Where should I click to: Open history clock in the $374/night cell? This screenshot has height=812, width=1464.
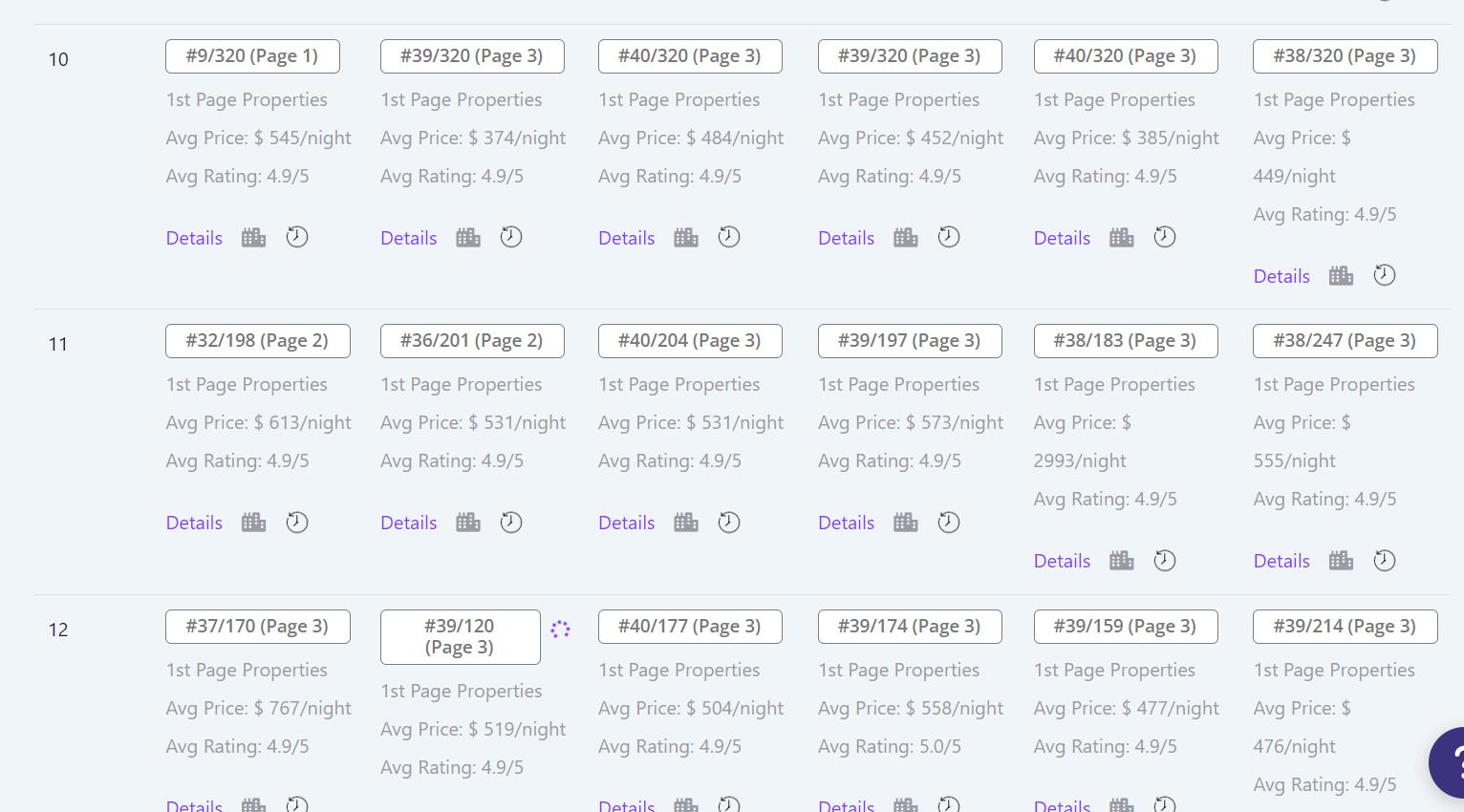point(511,237)
